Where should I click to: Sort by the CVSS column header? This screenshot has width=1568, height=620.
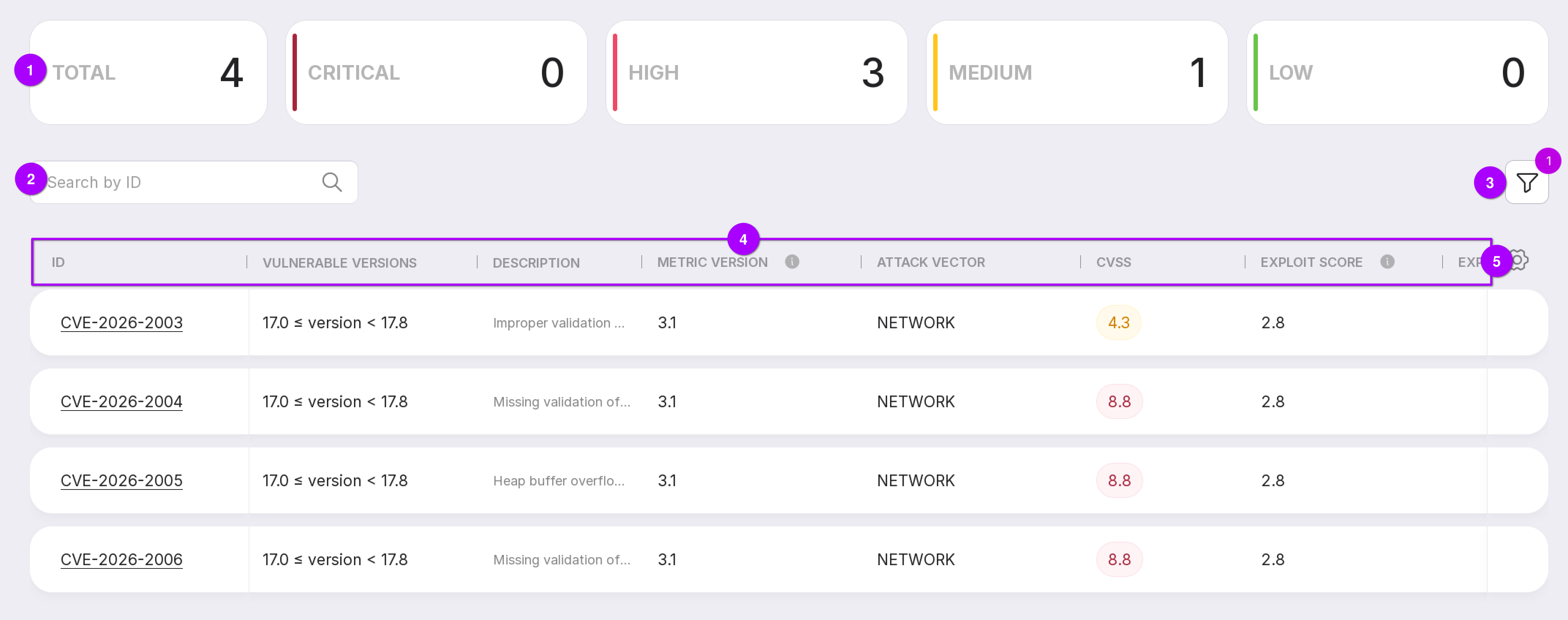(x=1113, y=262)
